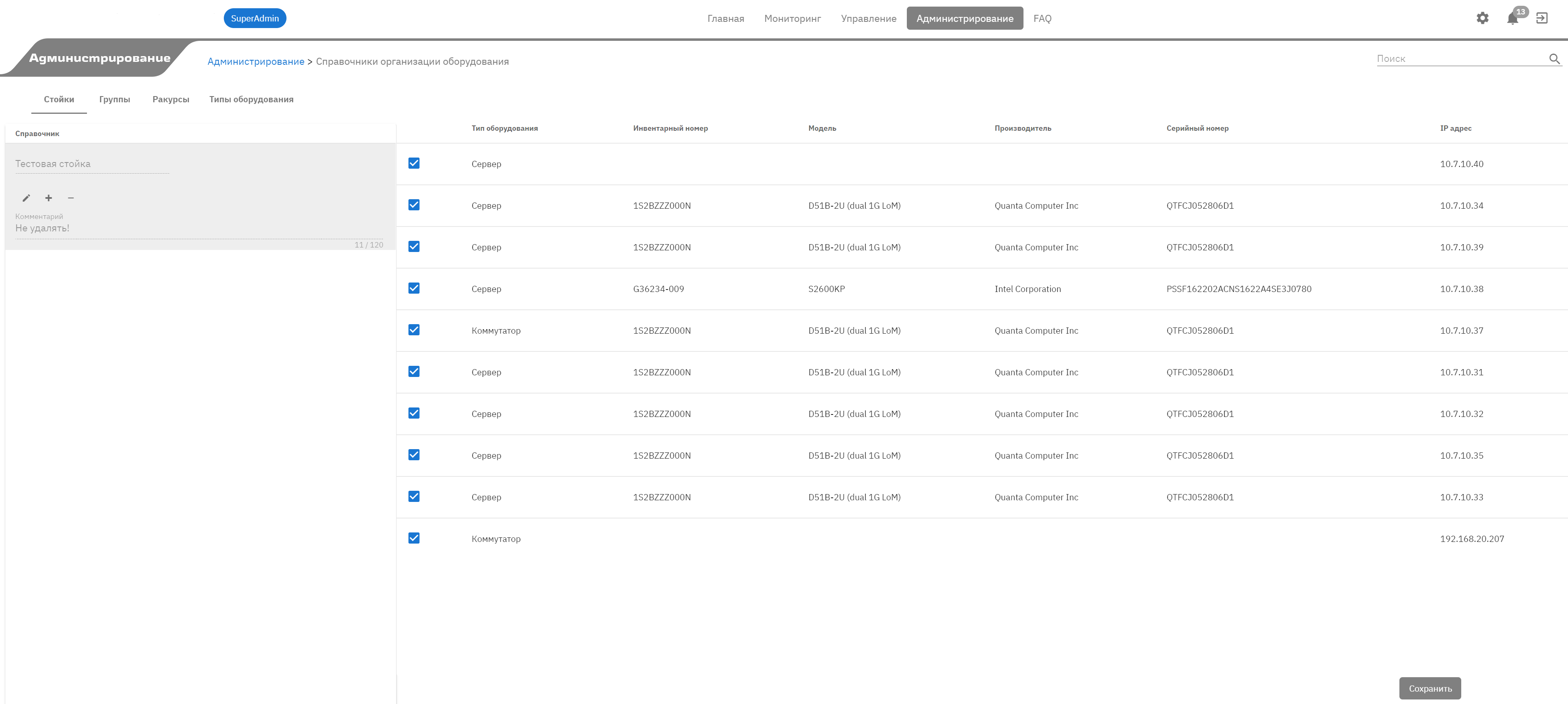
Task: Open the Управление menu item
Action: [869, 18]
